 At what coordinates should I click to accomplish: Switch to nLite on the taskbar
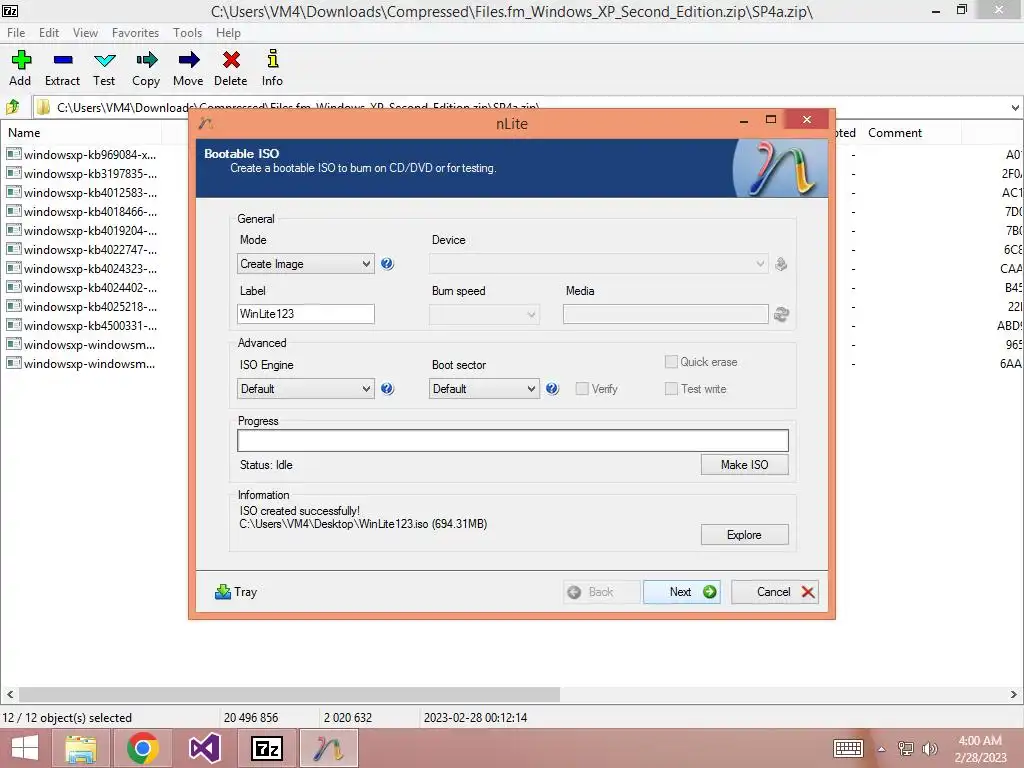328,748
